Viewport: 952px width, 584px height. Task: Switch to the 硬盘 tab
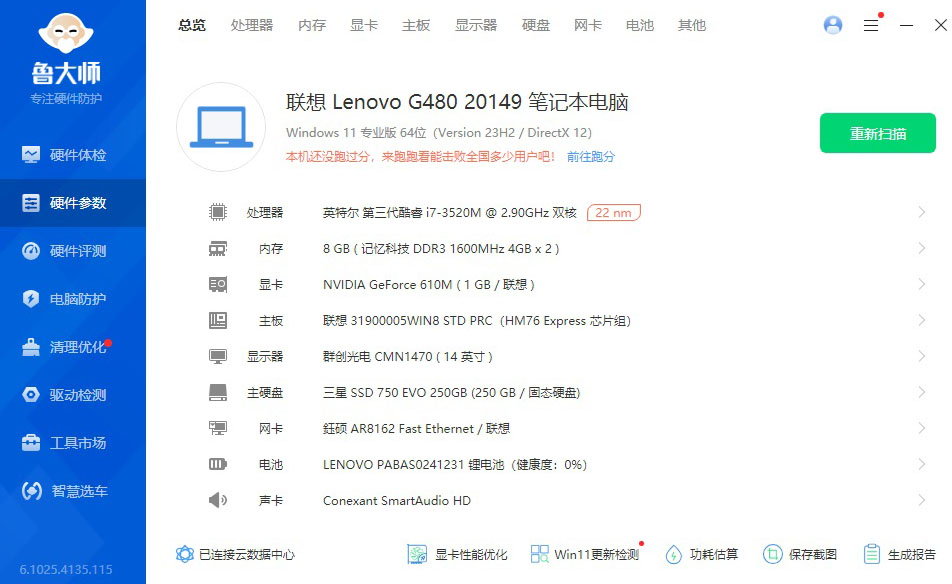536,25
